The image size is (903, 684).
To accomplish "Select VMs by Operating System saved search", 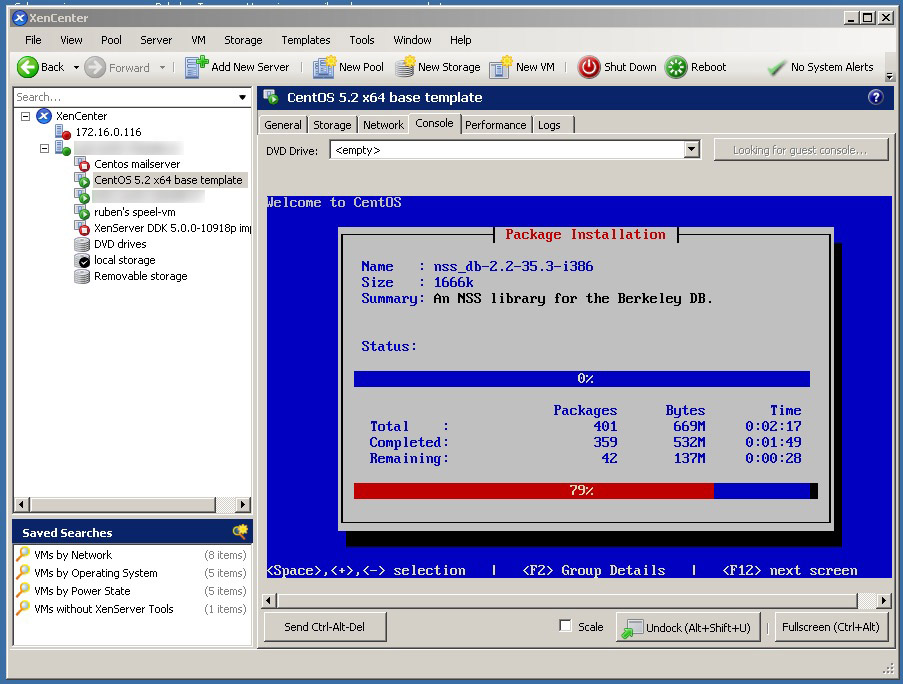I will (x=96, y=573).
